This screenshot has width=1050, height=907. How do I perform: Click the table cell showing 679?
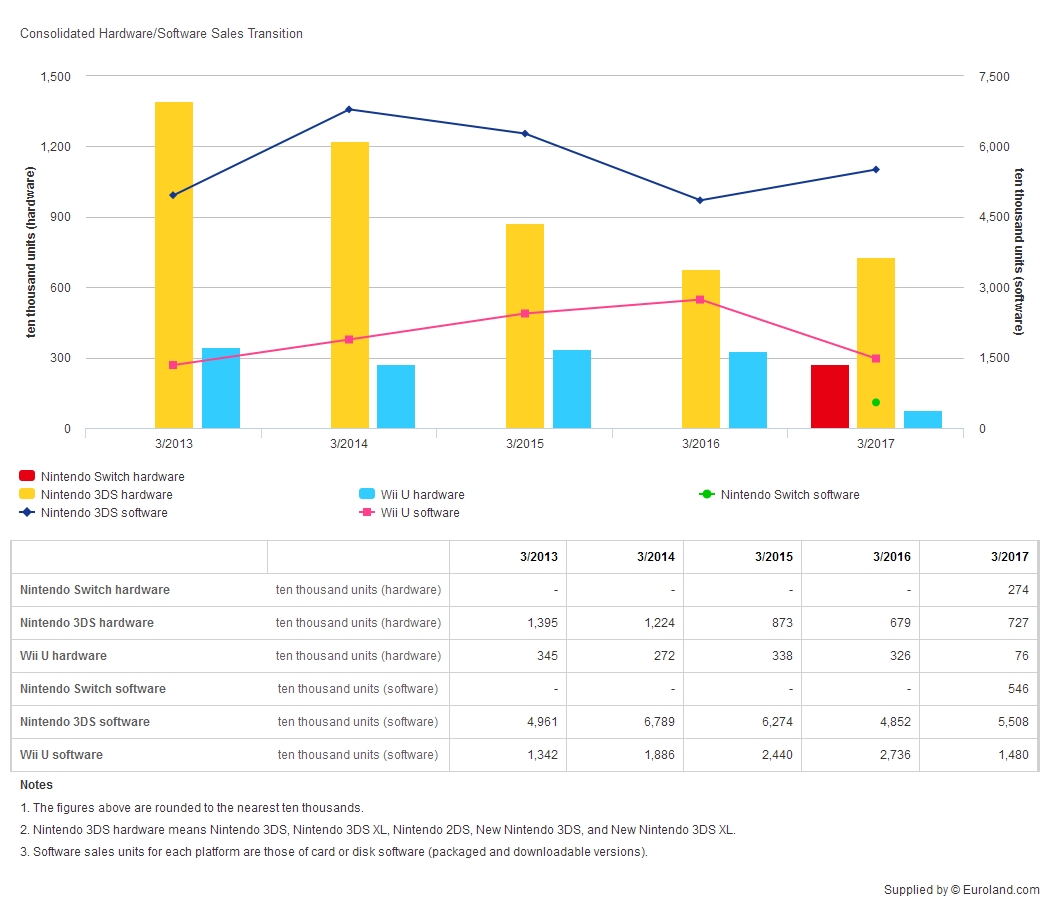point(860,622)
